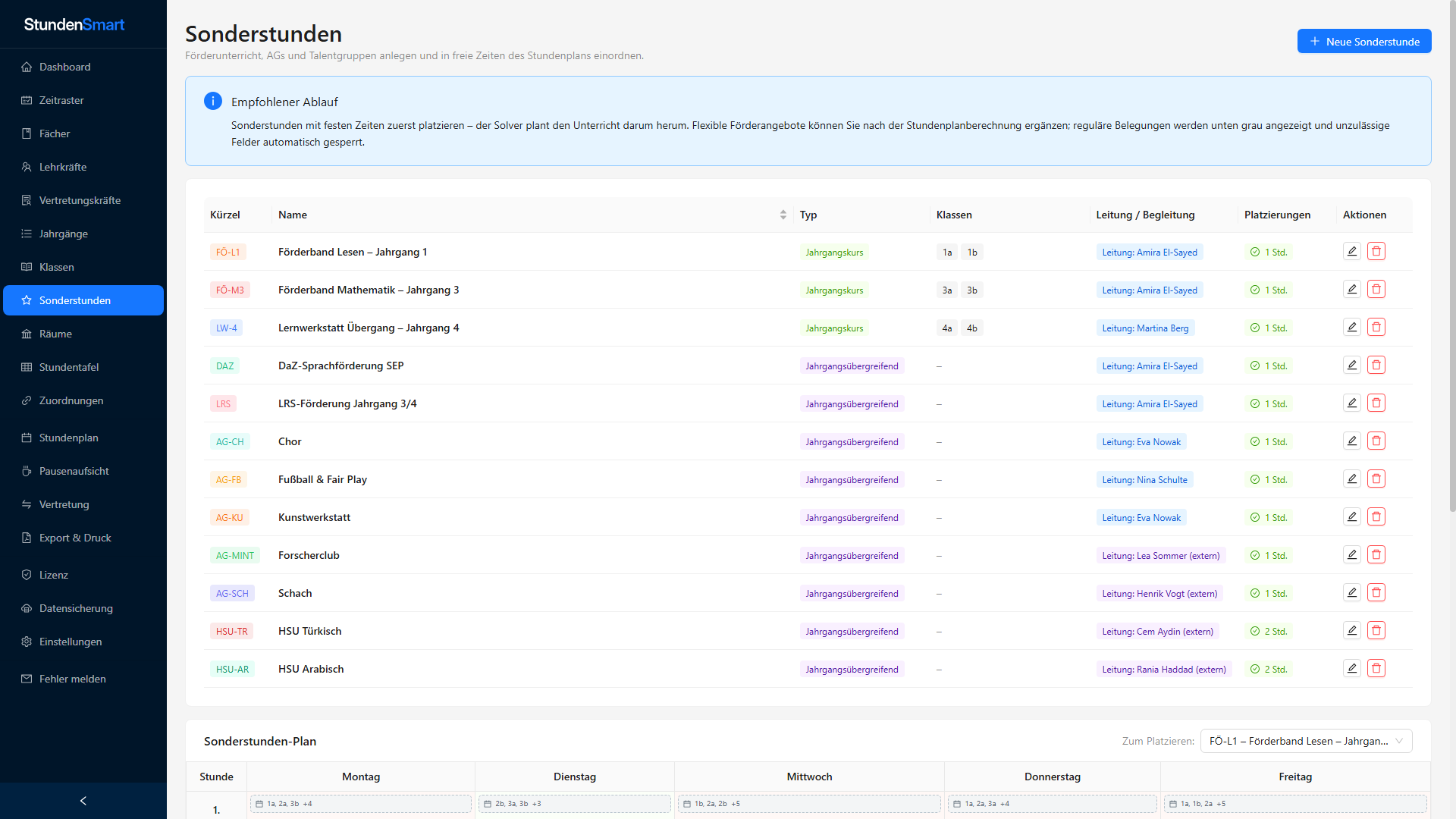The width and height of the screenshot is (1456, 819).
Task: Go to Export & Druck
Action: (x=83, y=538)
